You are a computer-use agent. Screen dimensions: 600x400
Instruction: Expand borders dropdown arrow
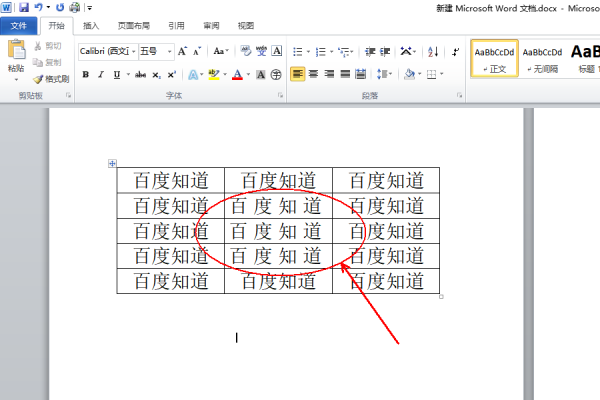[x=442, y=74]
